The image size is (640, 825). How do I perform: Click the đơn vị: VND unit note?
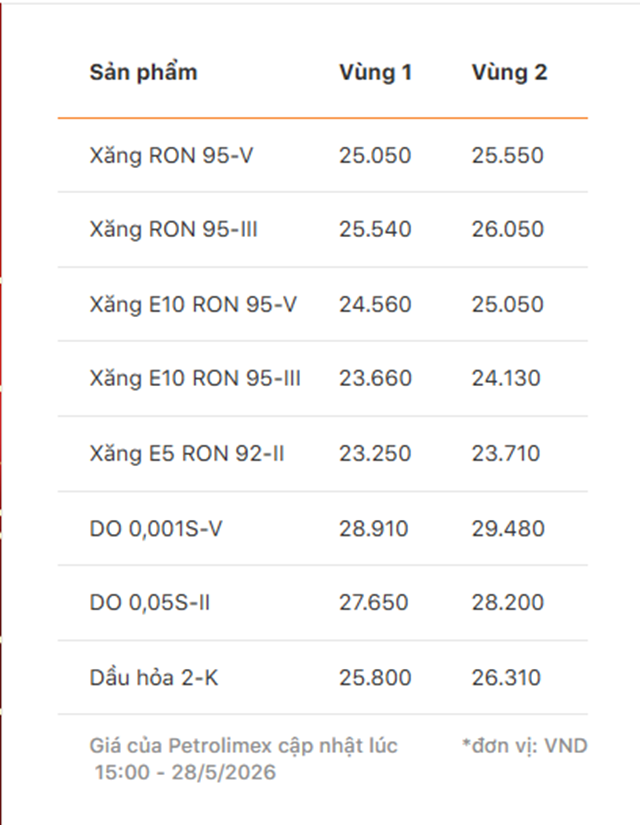tap(525, 746)
